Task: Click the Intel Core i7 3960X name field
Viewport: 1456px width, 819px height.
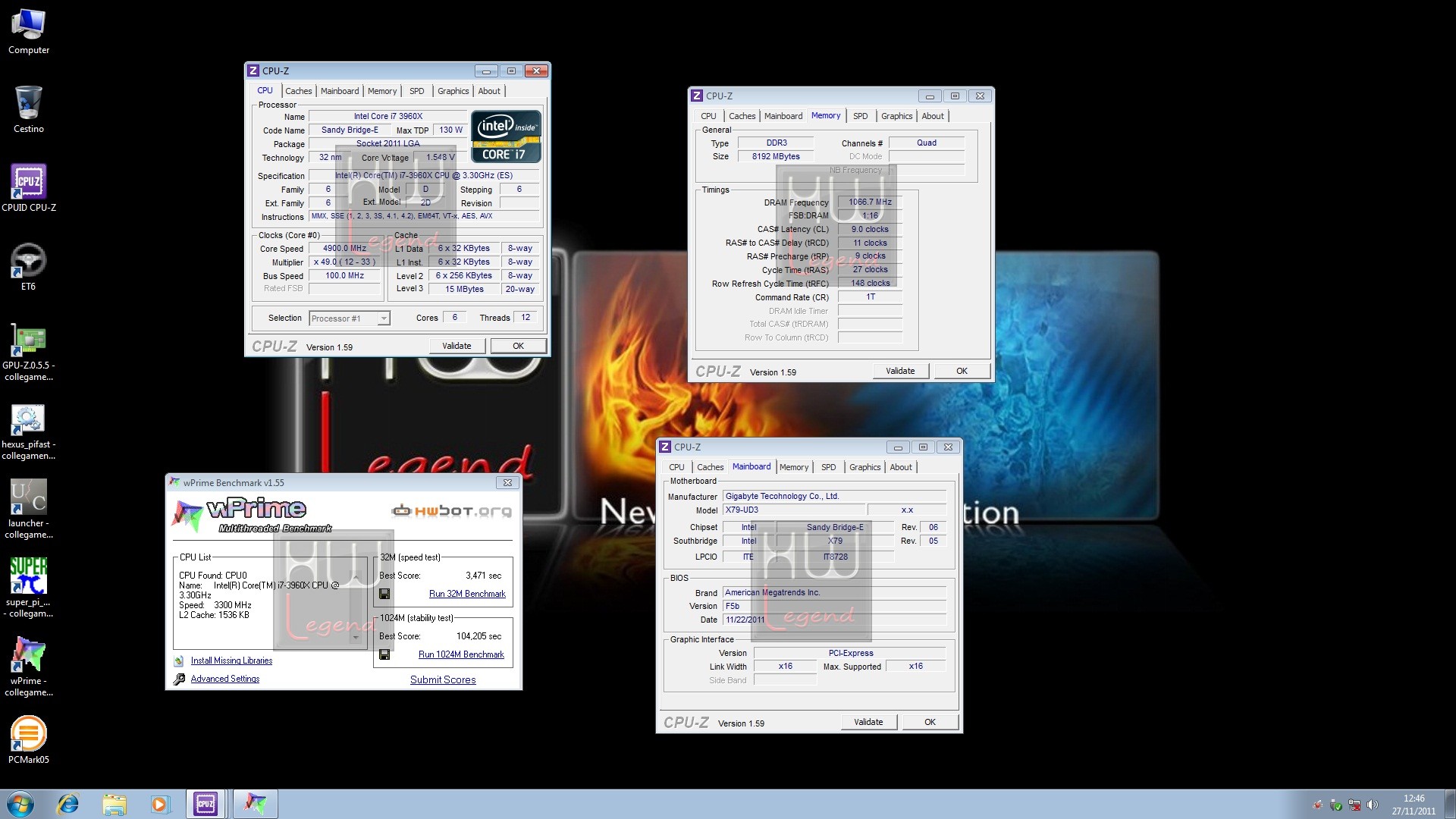Action: pyautogui.click(x=388, y=116)
